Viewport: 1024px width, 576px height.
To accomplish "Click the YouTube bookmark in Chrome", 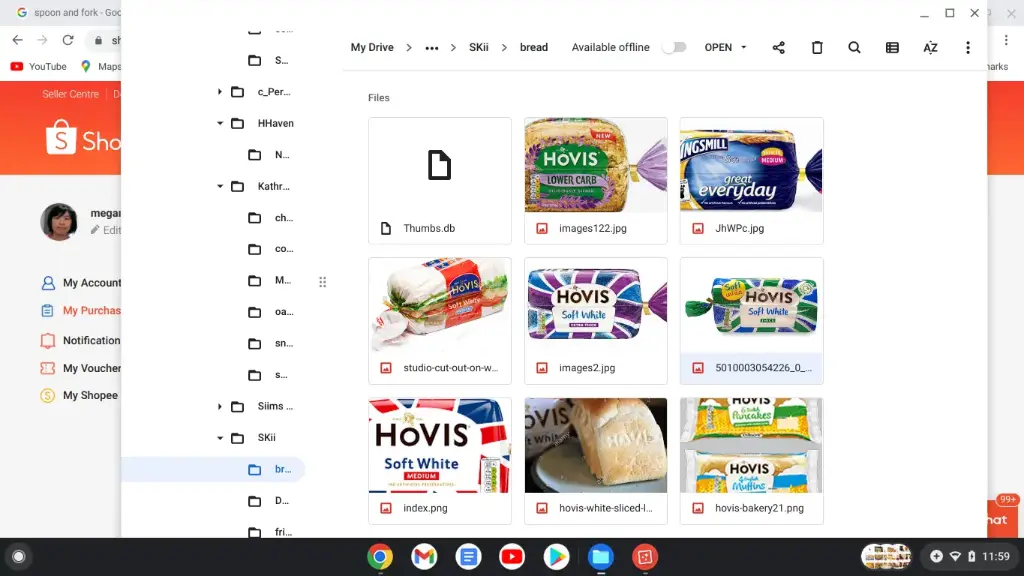I will click(39, 67).
